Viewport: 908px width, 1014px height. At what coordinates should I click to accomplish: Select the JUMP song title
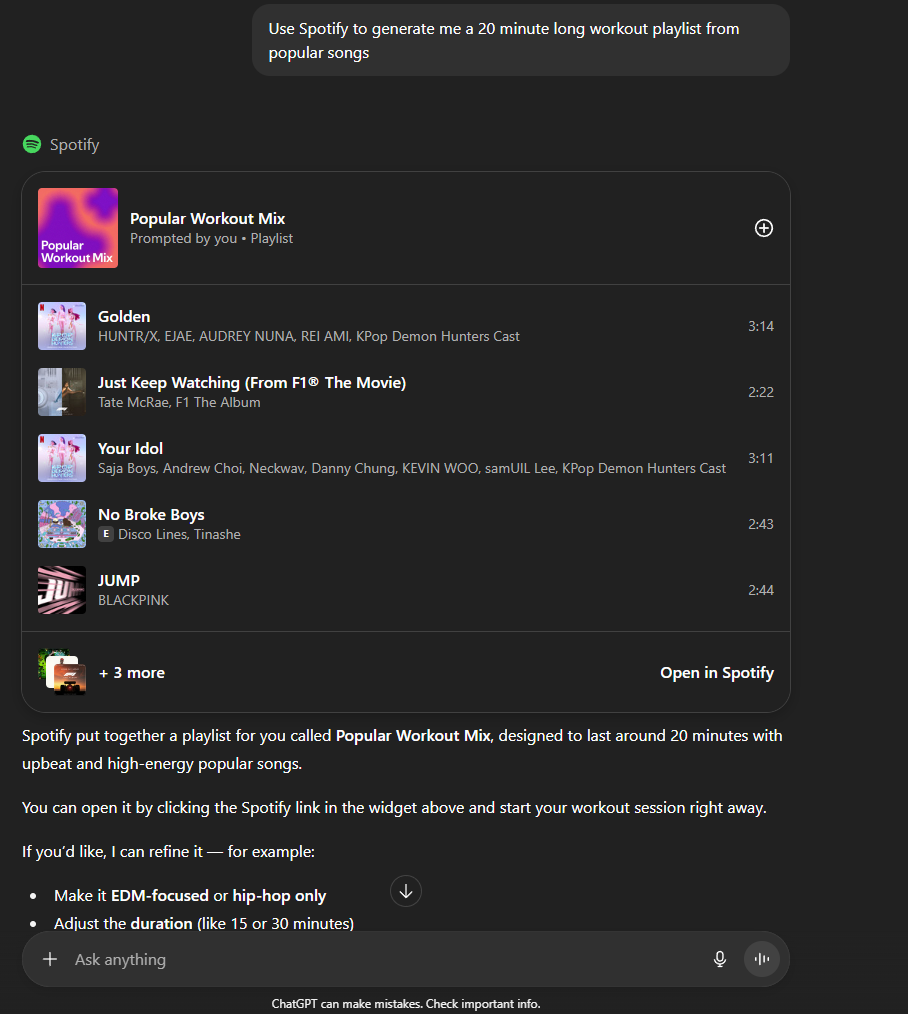(119, 581)
